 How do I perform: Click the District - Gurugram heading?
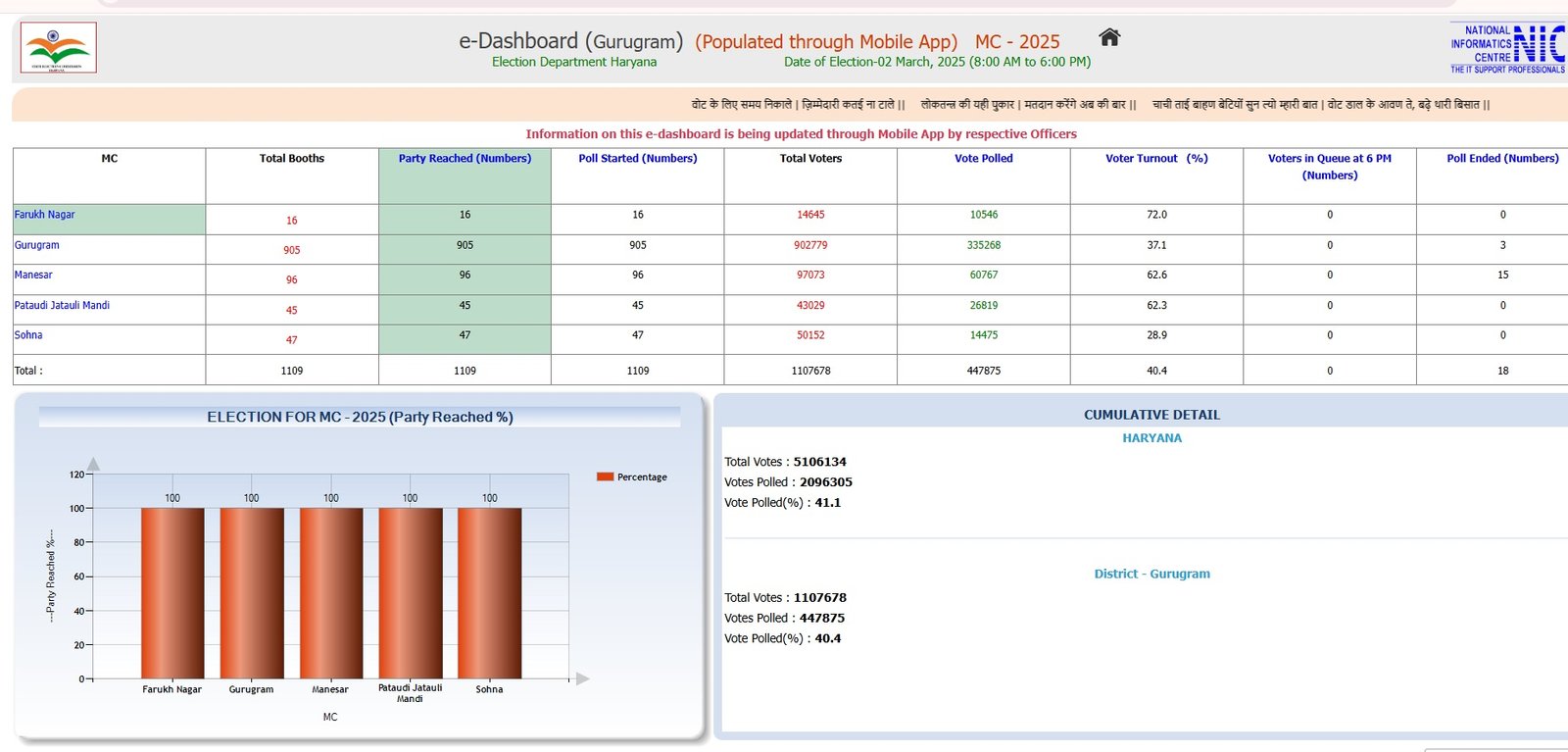coord(1151,575)
